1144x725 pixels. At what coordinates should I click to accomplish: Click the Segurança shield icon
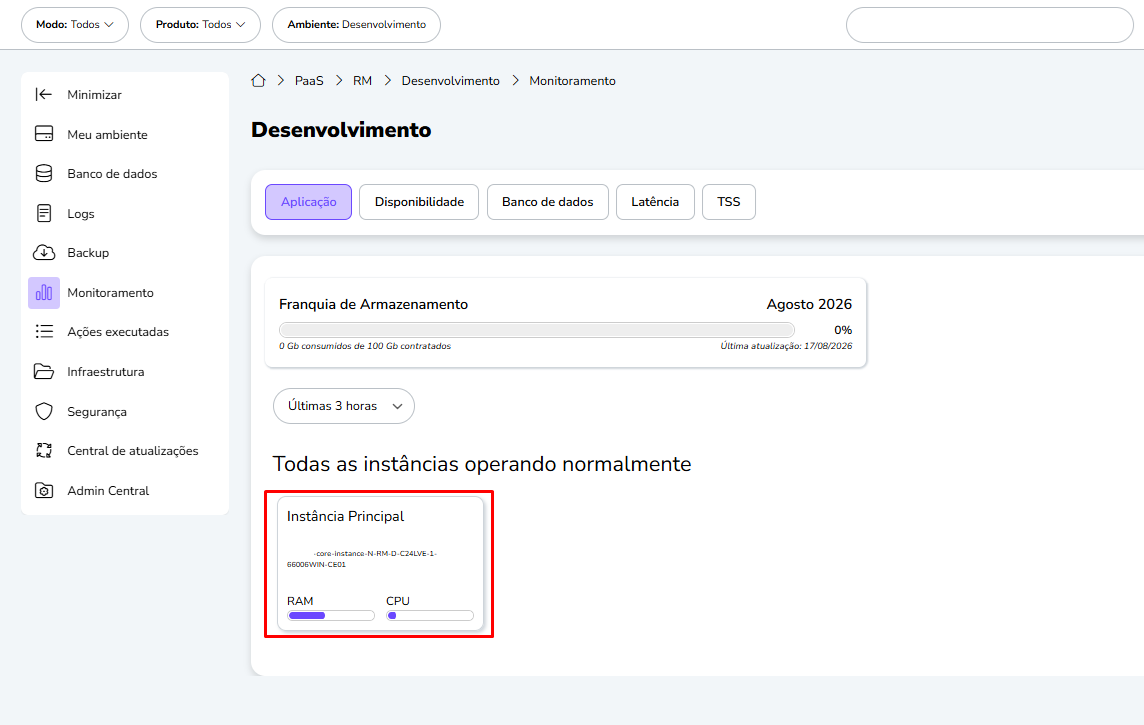pos(44,411)
